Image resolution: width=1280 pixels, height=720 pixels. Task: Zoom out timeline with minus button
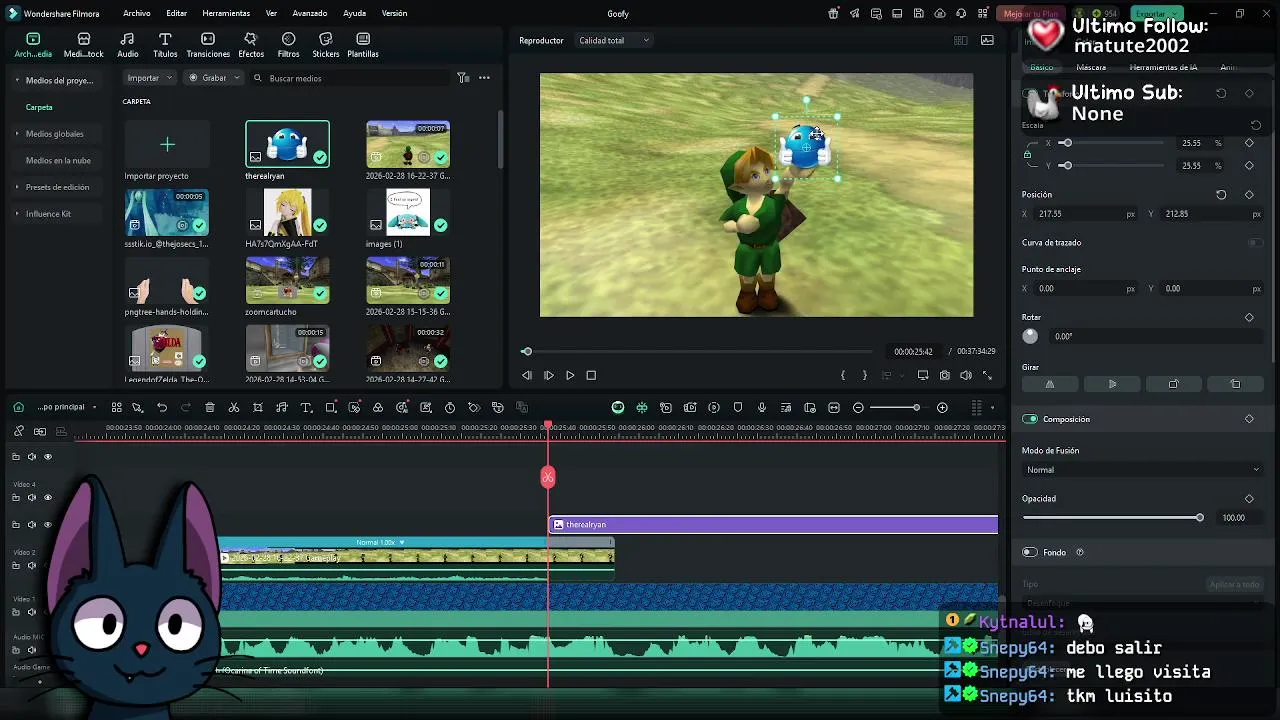point(858,408)
